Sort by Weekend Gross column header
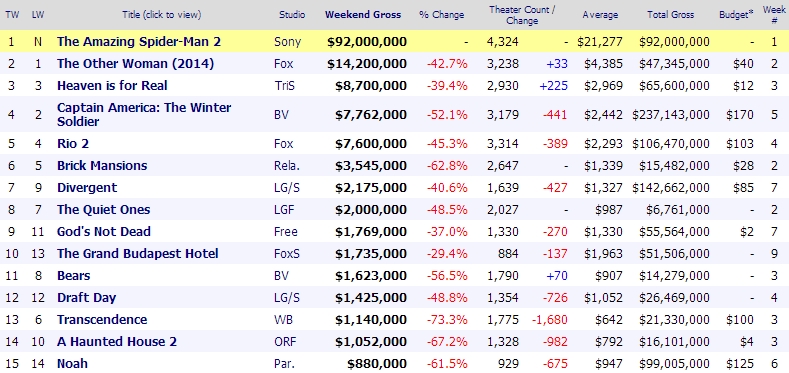Viewport: 789px width, 373px height. pyautogui.click(x=363, y=15)
